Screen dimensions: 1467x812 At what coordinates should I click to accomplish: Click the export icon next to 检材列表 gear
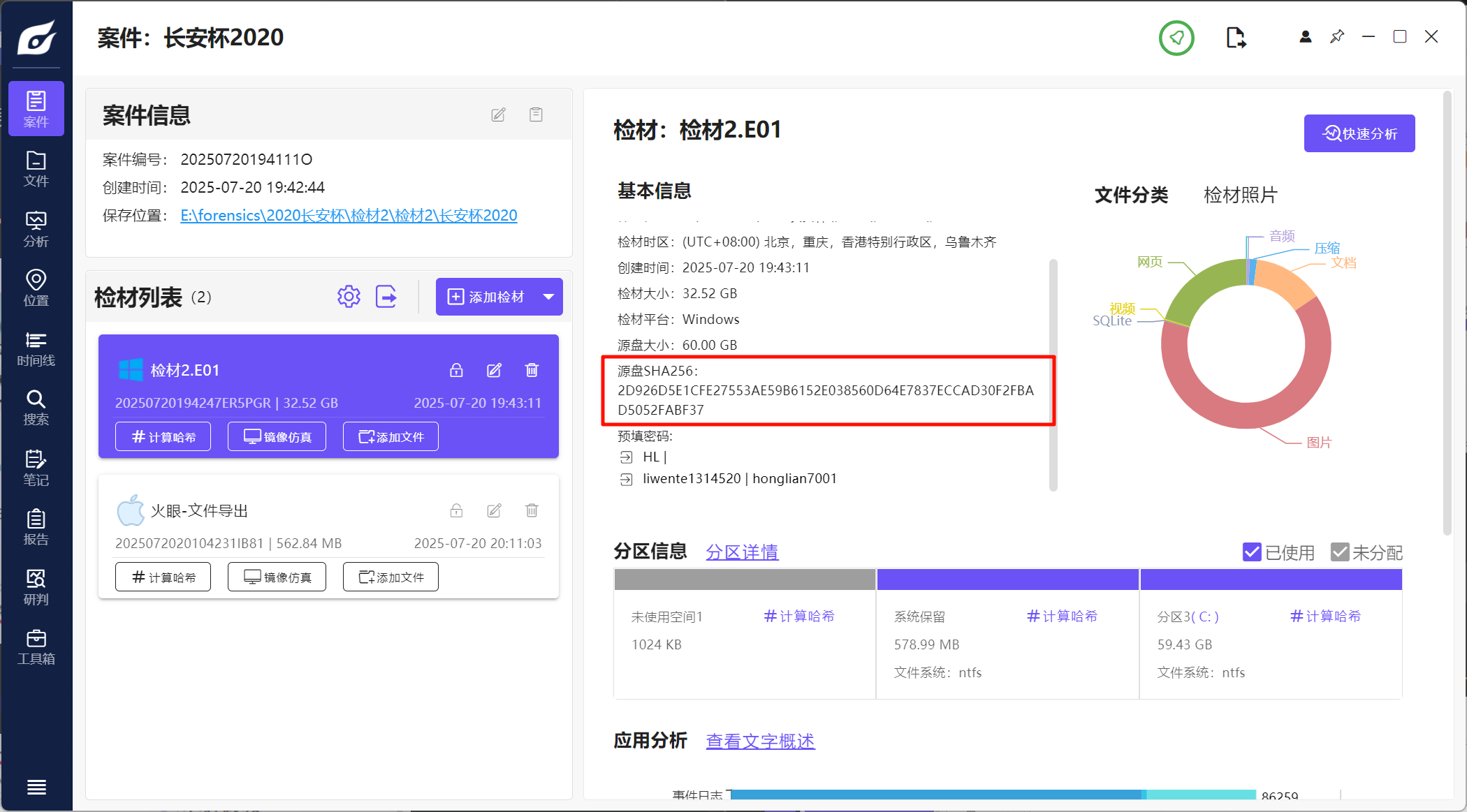point(386,297)
